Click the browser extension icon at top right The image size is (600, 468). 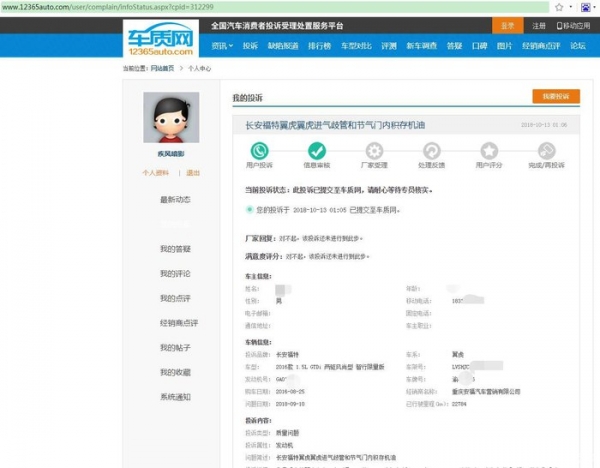pos(586,7)
